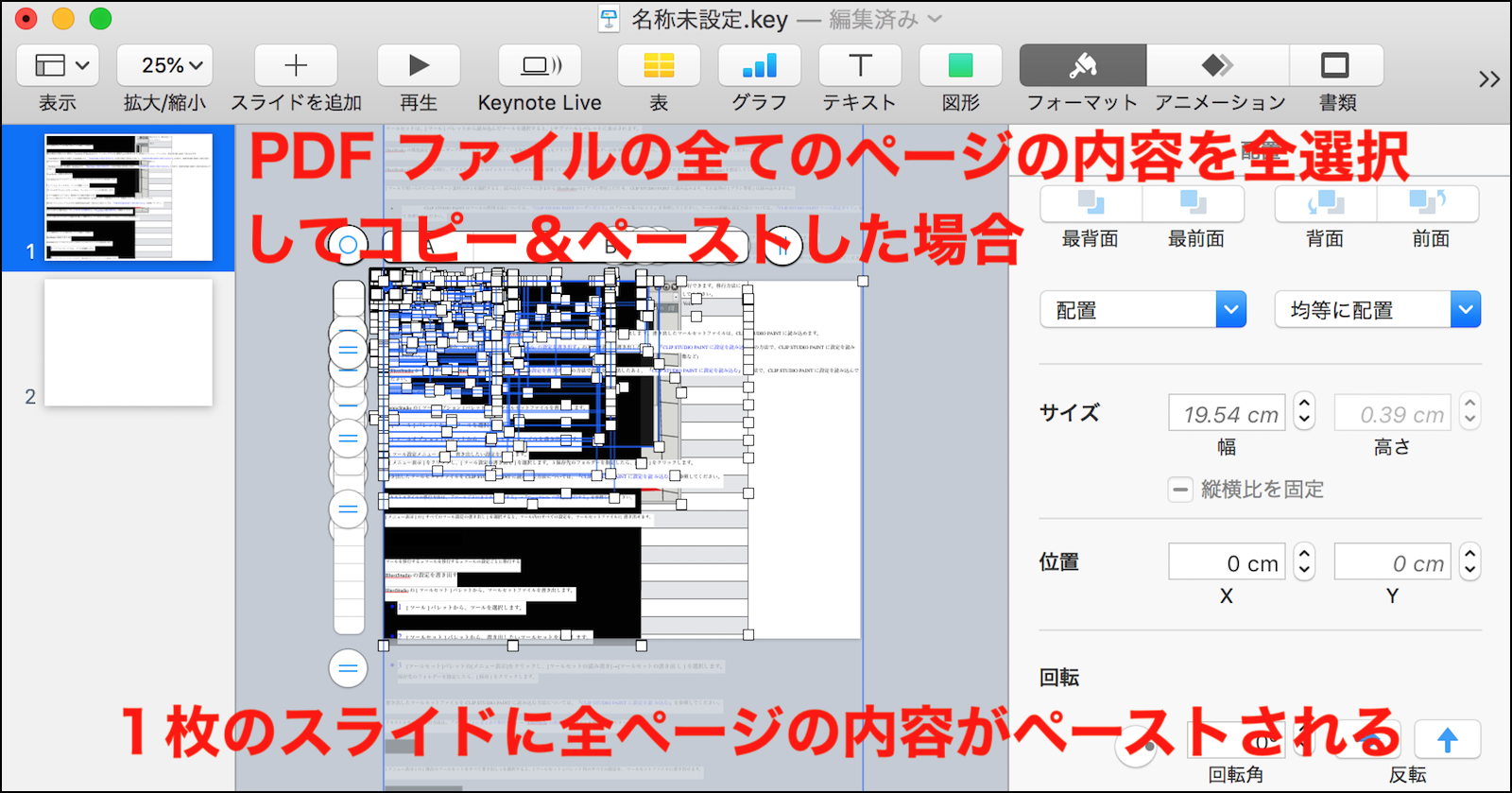Click the width field showing 19.54 cm

pos(1227,413)
